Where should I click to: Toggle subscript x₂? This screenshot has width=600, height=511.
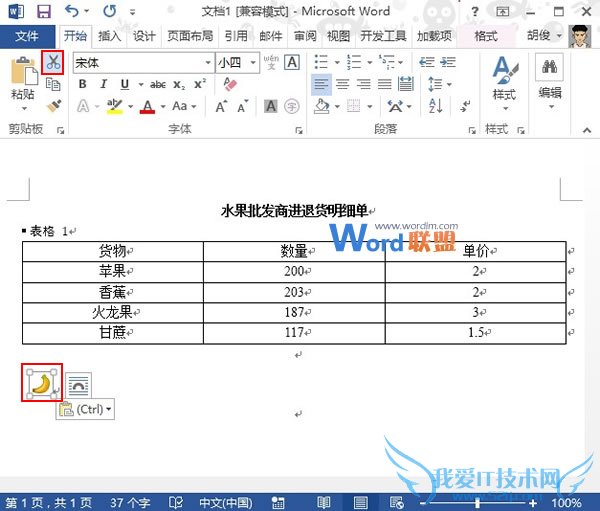[x=179, y=85]
